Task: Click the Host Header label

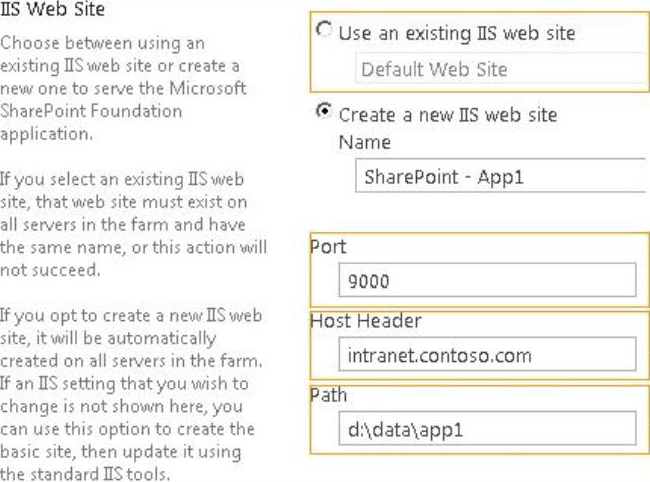Action: tap(366, 320)
